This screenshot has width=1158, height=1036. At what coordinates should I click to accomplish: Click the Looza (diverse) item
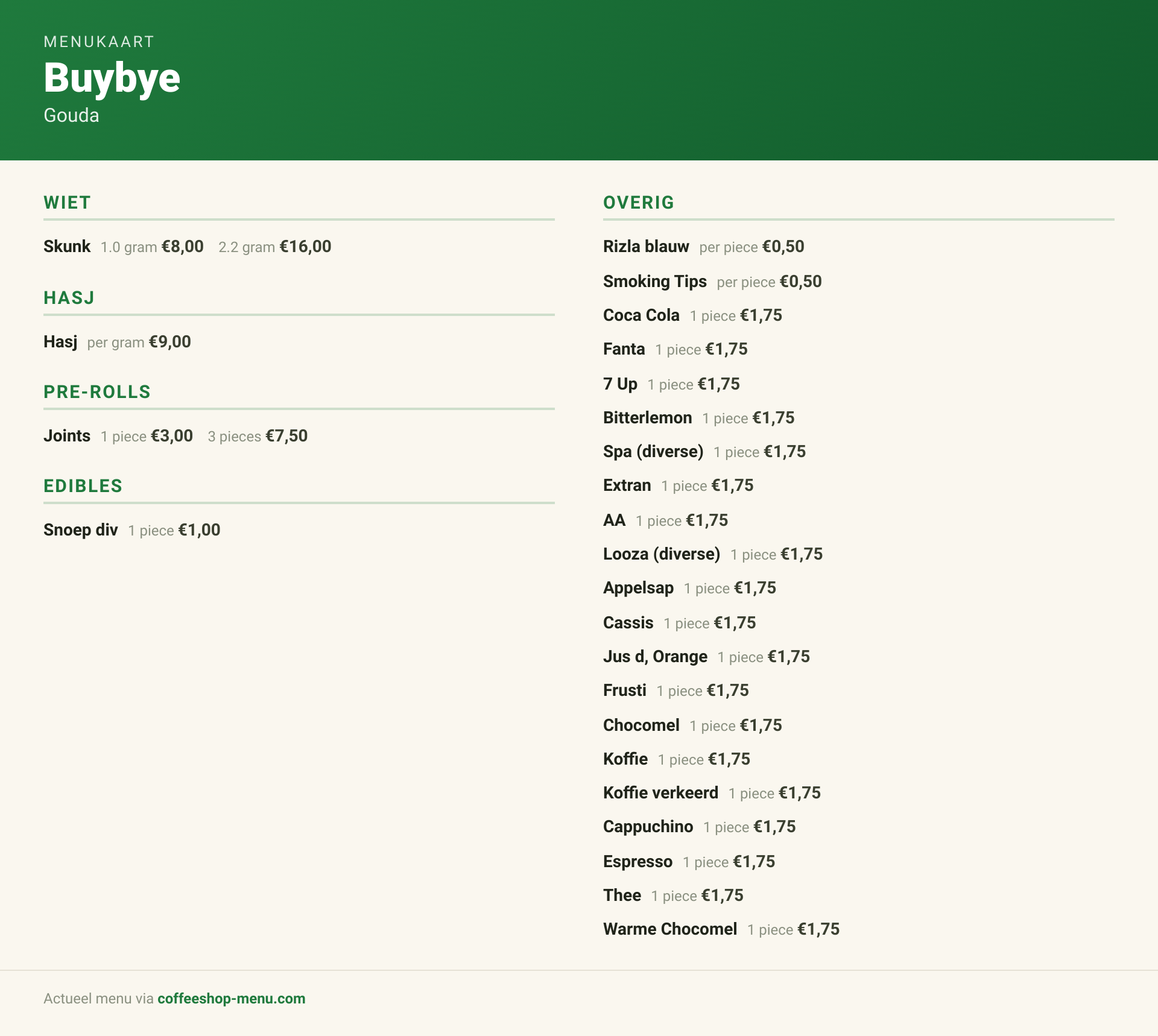tap(662, 554)
